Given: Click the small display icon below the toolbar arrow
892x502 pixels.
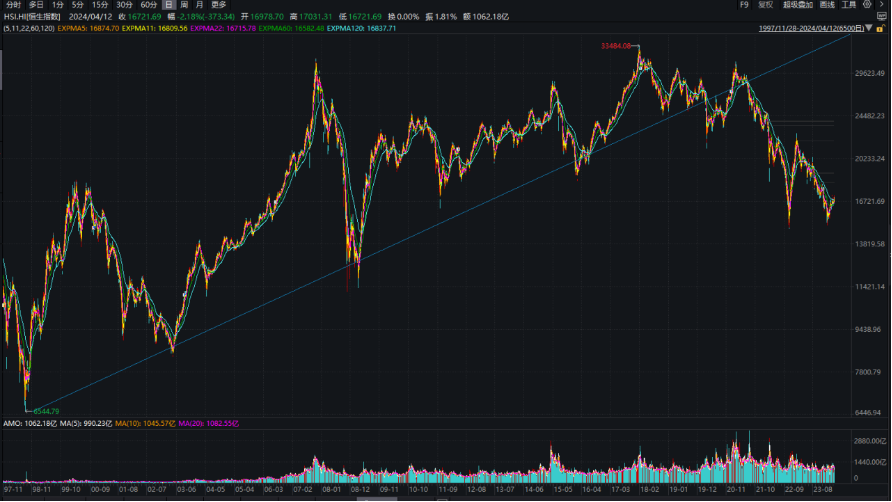Looking at the screenshot, I should pyautogui.click(x=884, y=17).
